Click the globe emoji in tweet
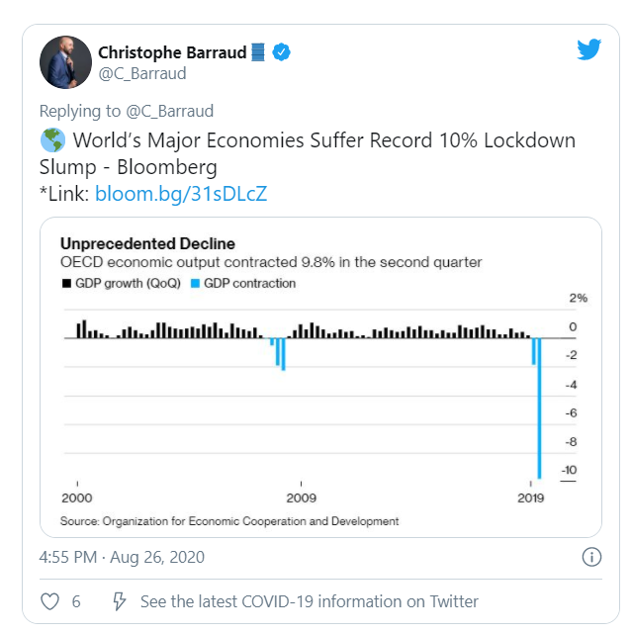Screen dimensions: 632x634 tap(52, 141)
